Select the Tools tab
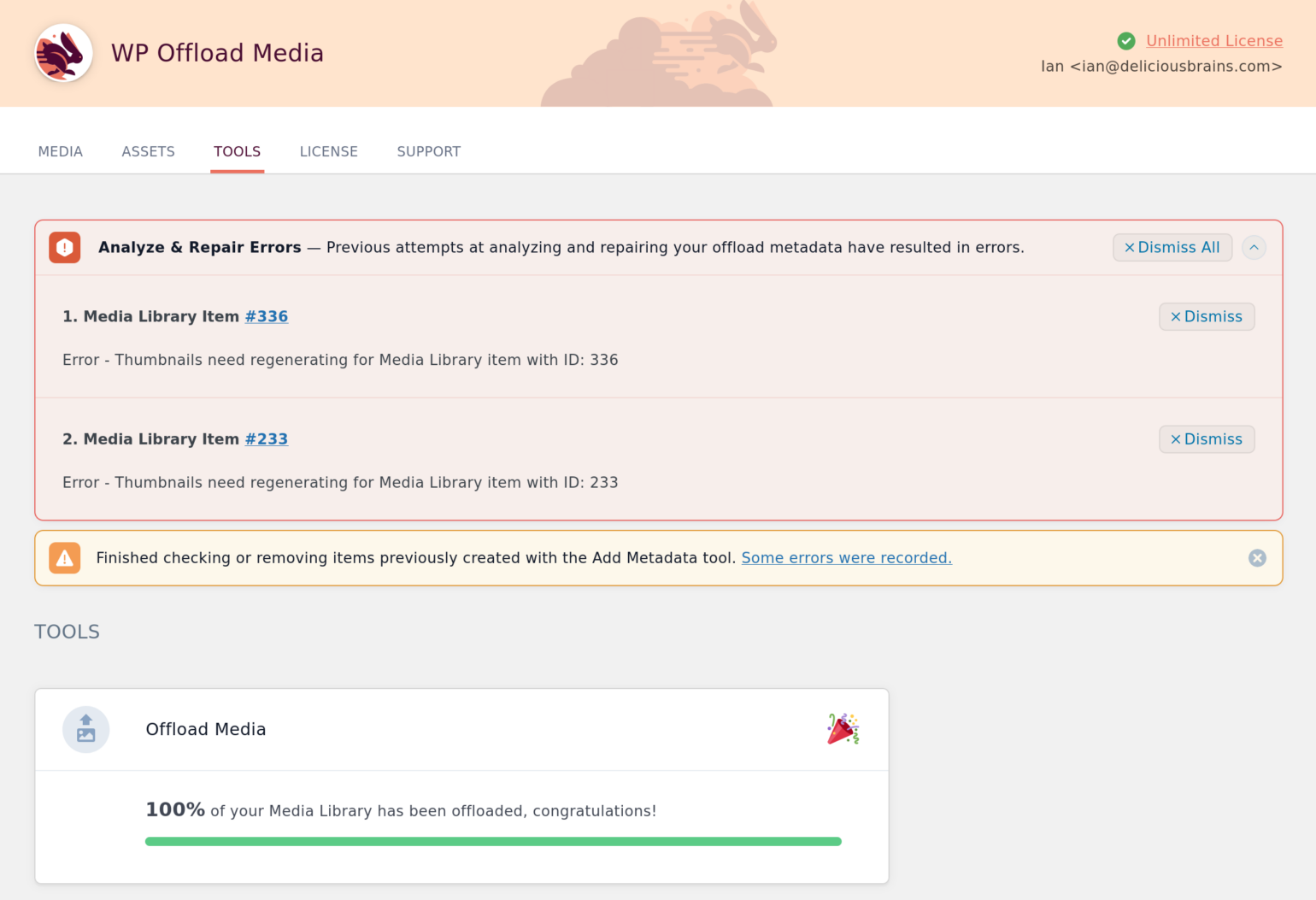This screenshot has width=1316, height=900. (x=238, y=151)
